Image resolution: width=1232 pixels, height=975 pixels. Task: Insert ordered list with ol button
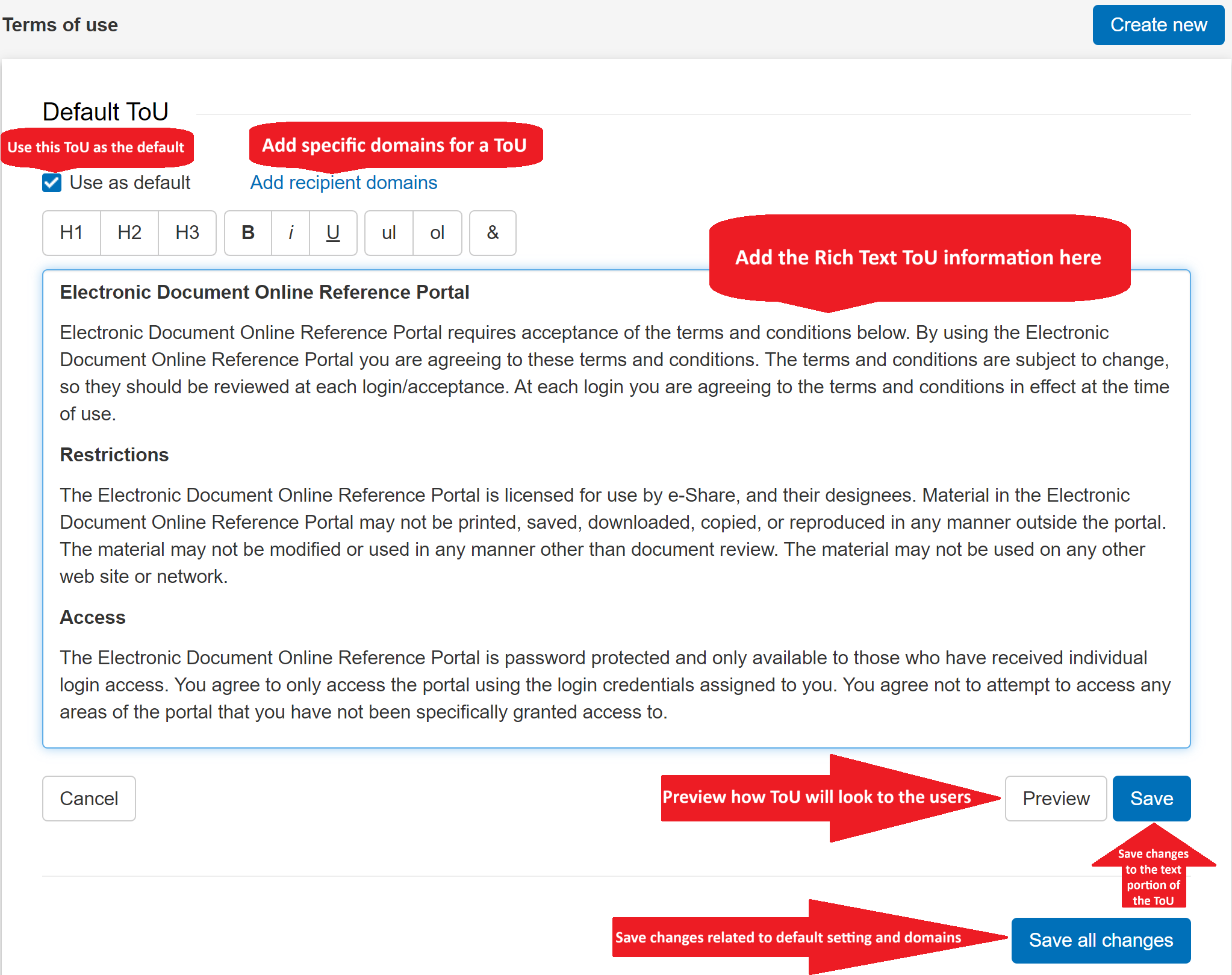[437, 233]
